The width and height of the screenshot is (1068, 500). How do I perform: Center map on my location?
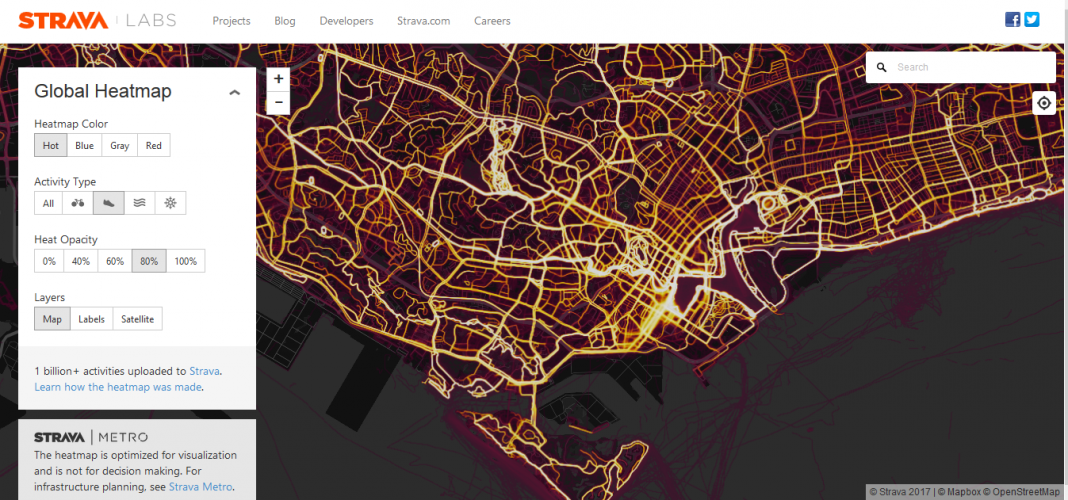1044,103
